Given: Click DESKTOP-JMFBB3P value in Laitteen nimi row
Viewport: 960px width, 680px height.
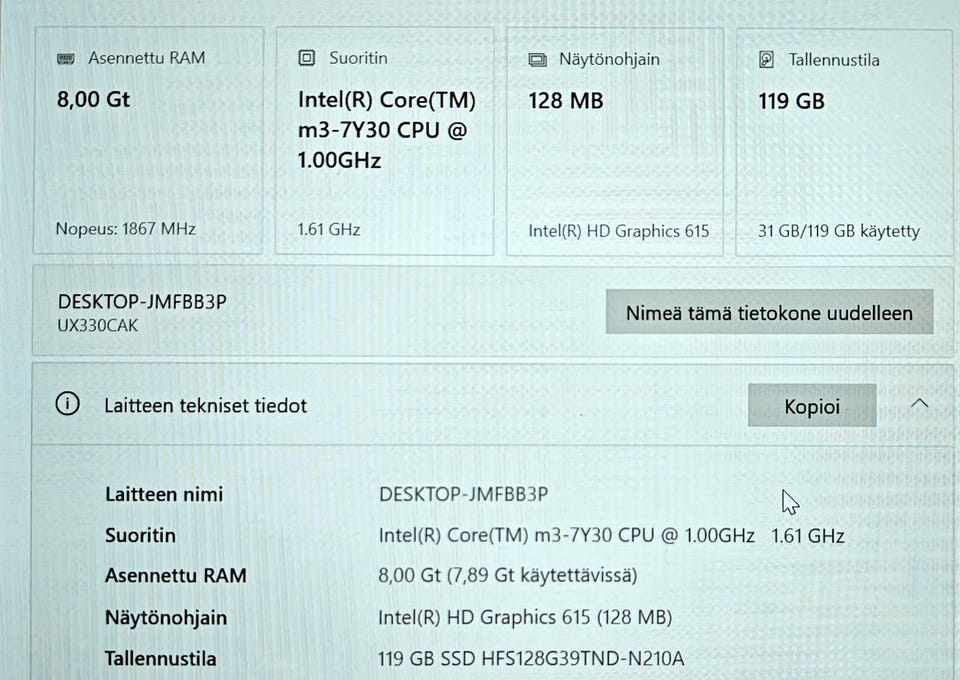Looking at the screenshot, I should [x=463, y=494].
